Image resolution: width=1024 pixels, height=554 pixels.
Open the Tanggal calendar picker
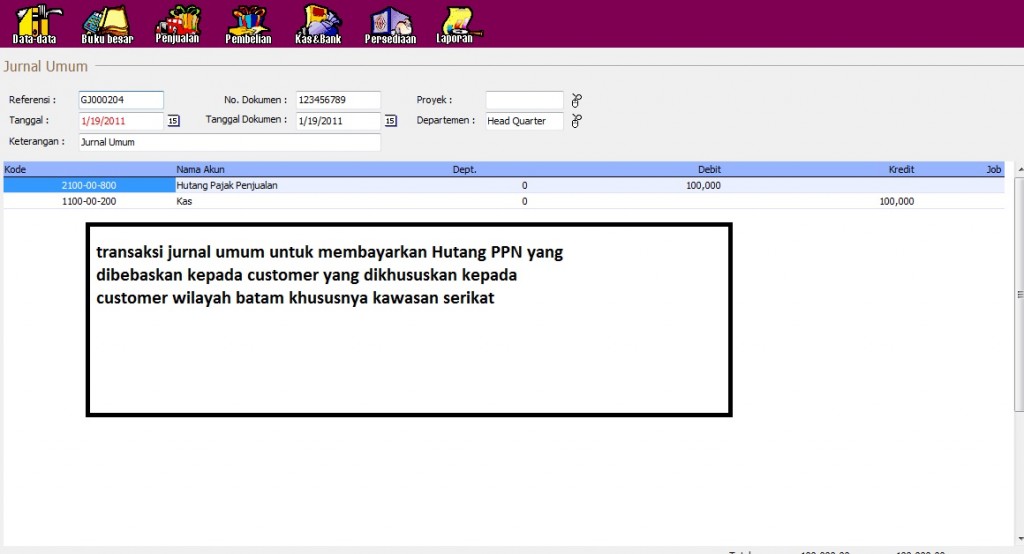pos(173,121)
